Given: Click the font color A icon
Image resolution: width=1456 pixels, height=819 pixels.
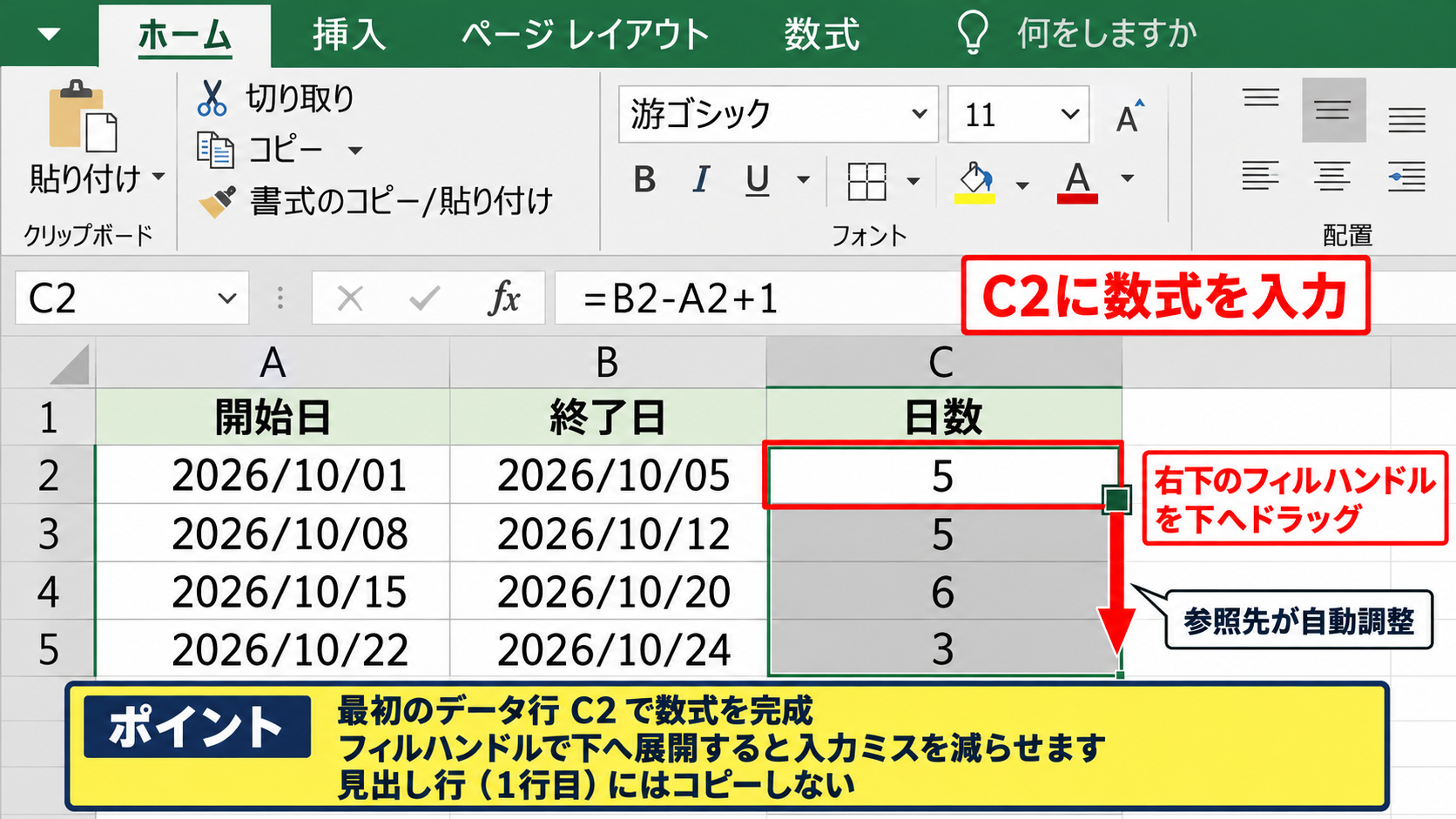Looking at the screenshot, I should click(1077, 182).
